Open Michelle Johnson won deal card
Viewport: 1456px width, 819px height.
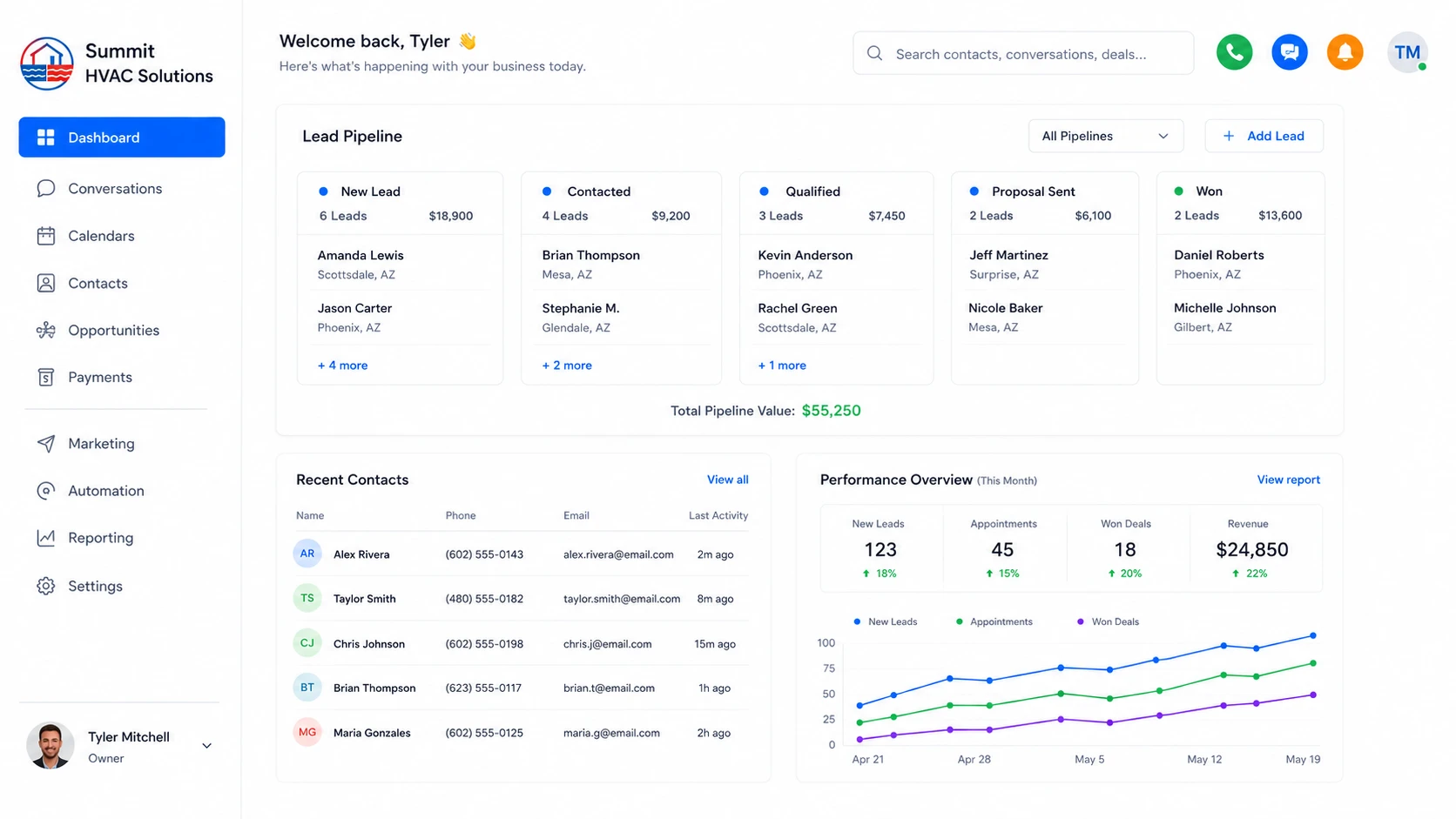click(1240, 317)
